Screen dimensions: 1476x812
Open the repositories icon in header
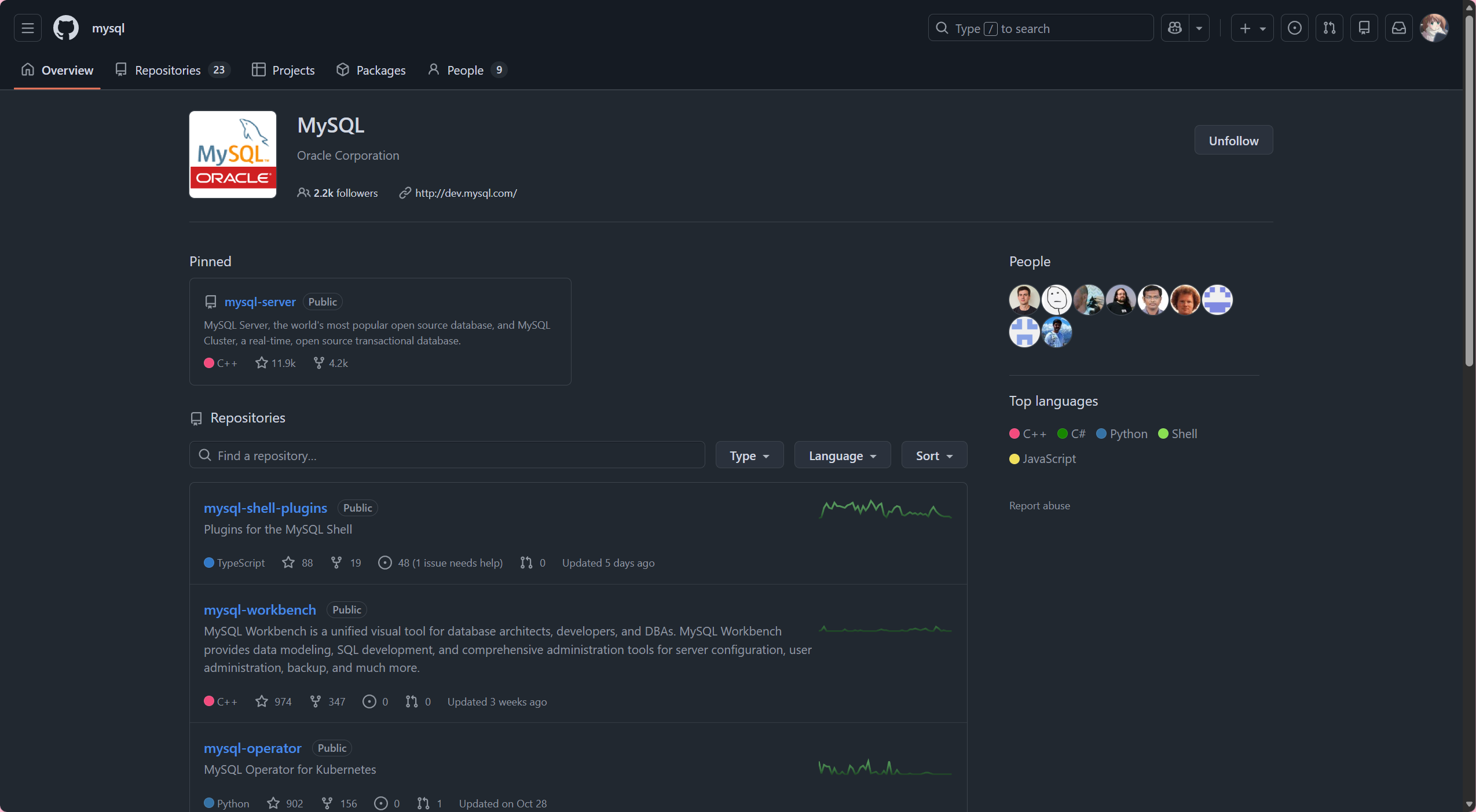(x=1364, y=28)
